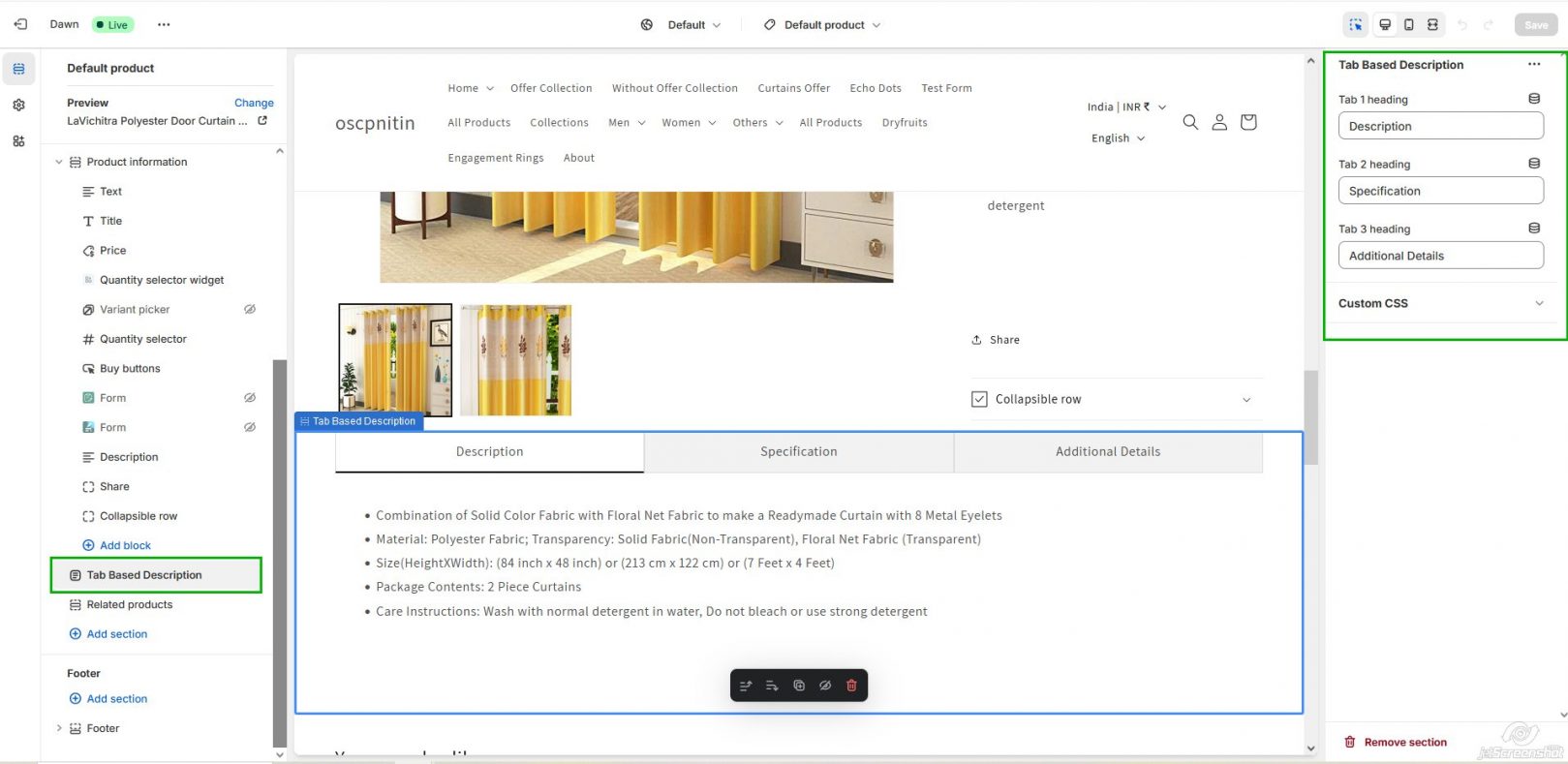Click the duplicate section icon in floating toolbar
The width and height of the screenshot is (1568, 764).
pos(799,686)
